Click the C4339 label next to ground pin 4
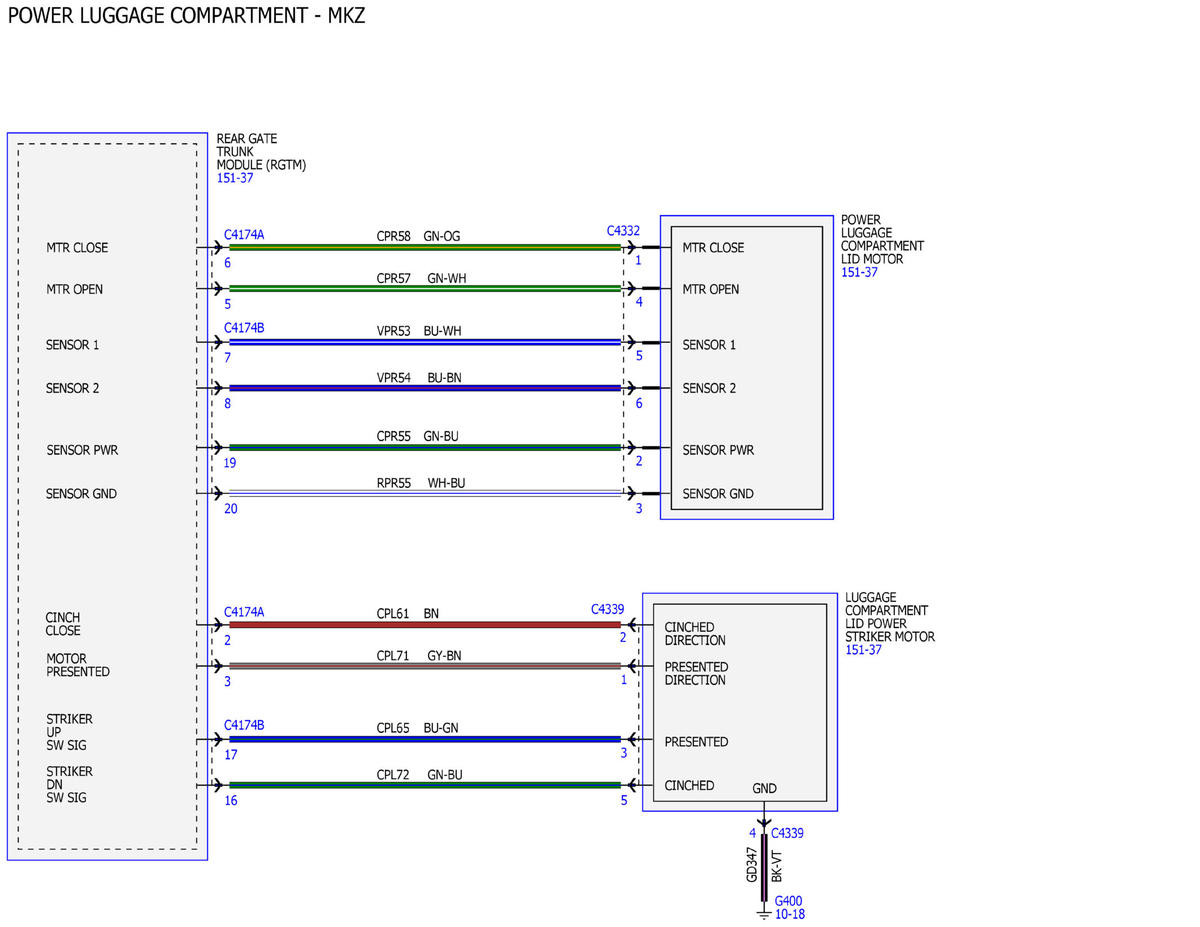Screen dimensions: 1200x927 click(x=787, y=832)
